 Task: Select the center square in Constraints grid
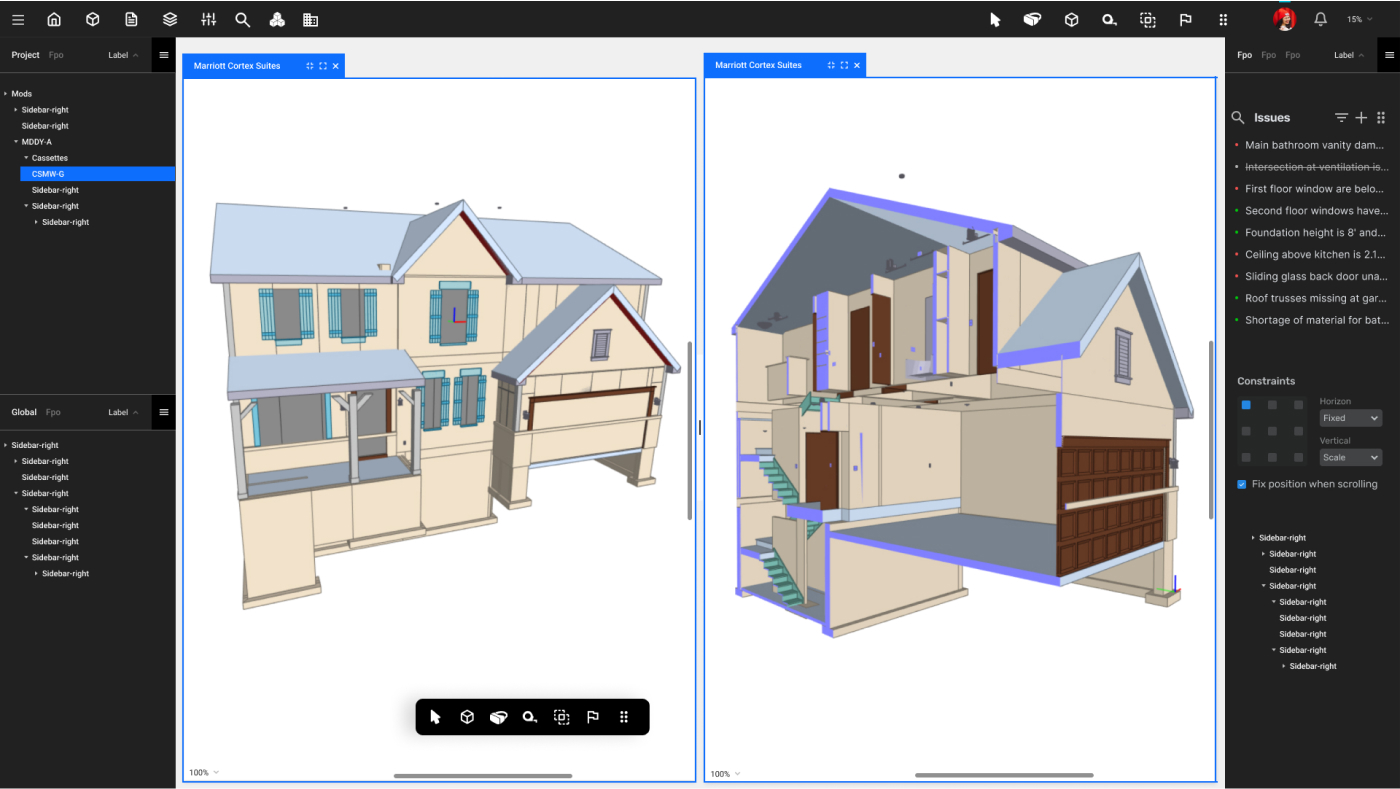tap(1272, 431)
